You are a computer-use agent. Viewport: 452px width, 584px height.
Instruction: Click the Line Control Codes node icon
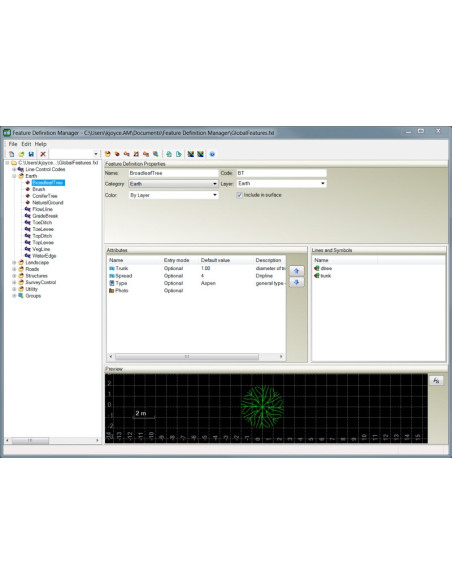pyautogui.click(x=21, y=169)
